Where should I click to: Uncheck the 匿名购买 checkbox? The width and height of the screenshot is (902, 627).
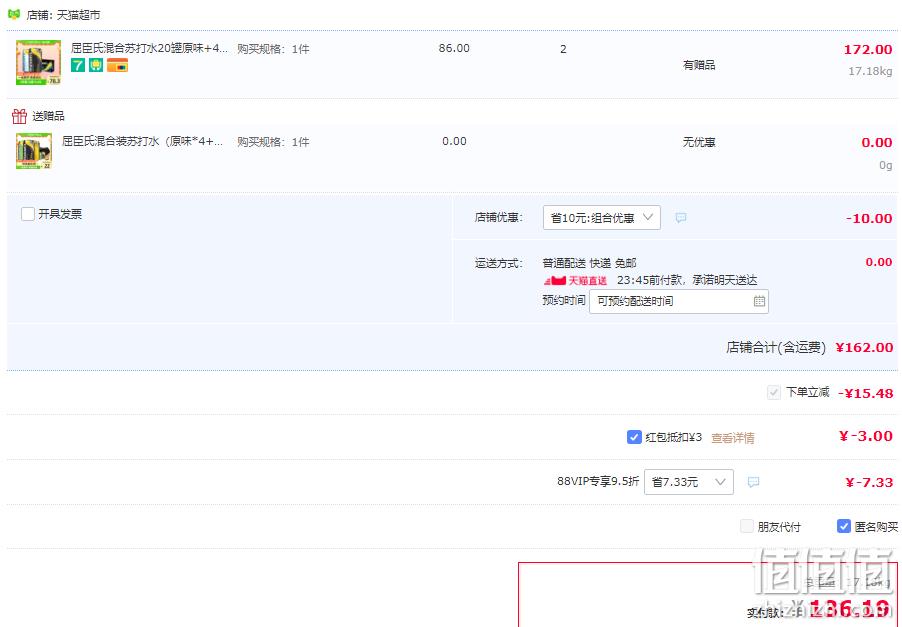[x=843, y=526]
